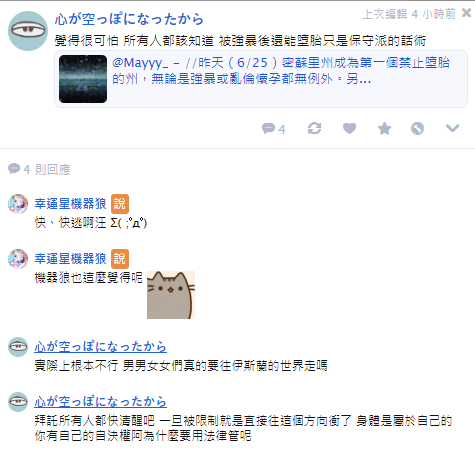Click the globe privacy icon
The height and width of the screenshot is (466, 475).
click(x=417, y=128)
